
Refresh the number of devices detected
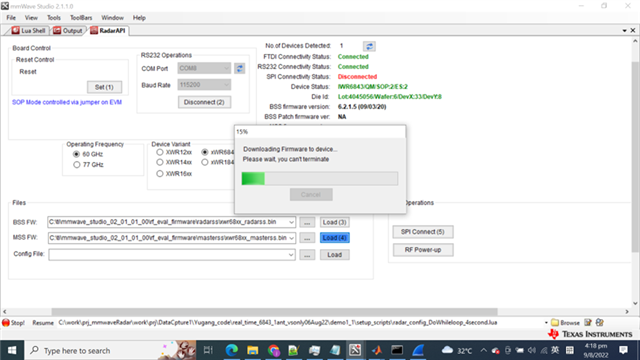click(369, 46)
